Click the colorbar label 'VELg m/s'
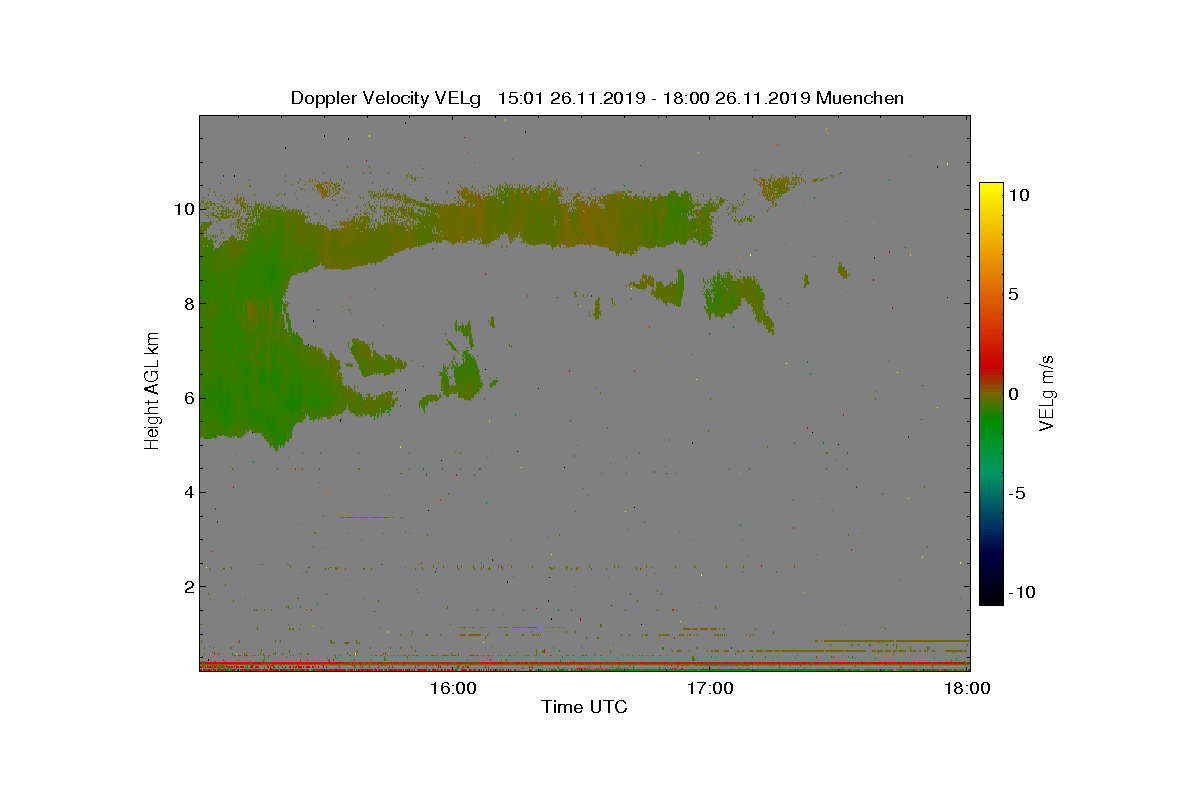1200x800 pixels. pos(1048,393)
